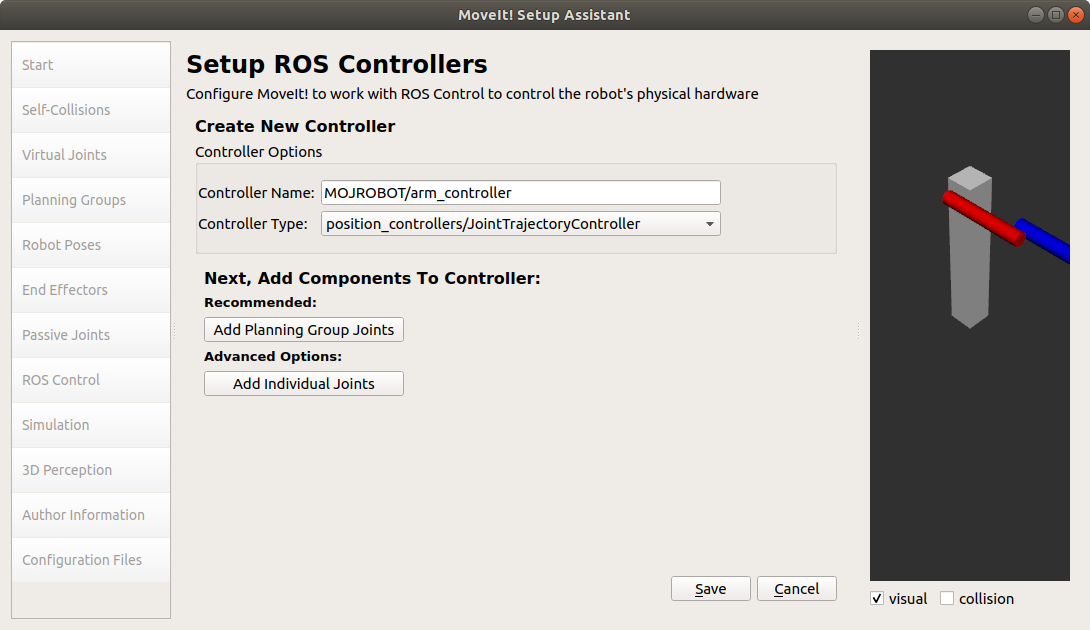Cancel the controller creation

pos(796,589)
